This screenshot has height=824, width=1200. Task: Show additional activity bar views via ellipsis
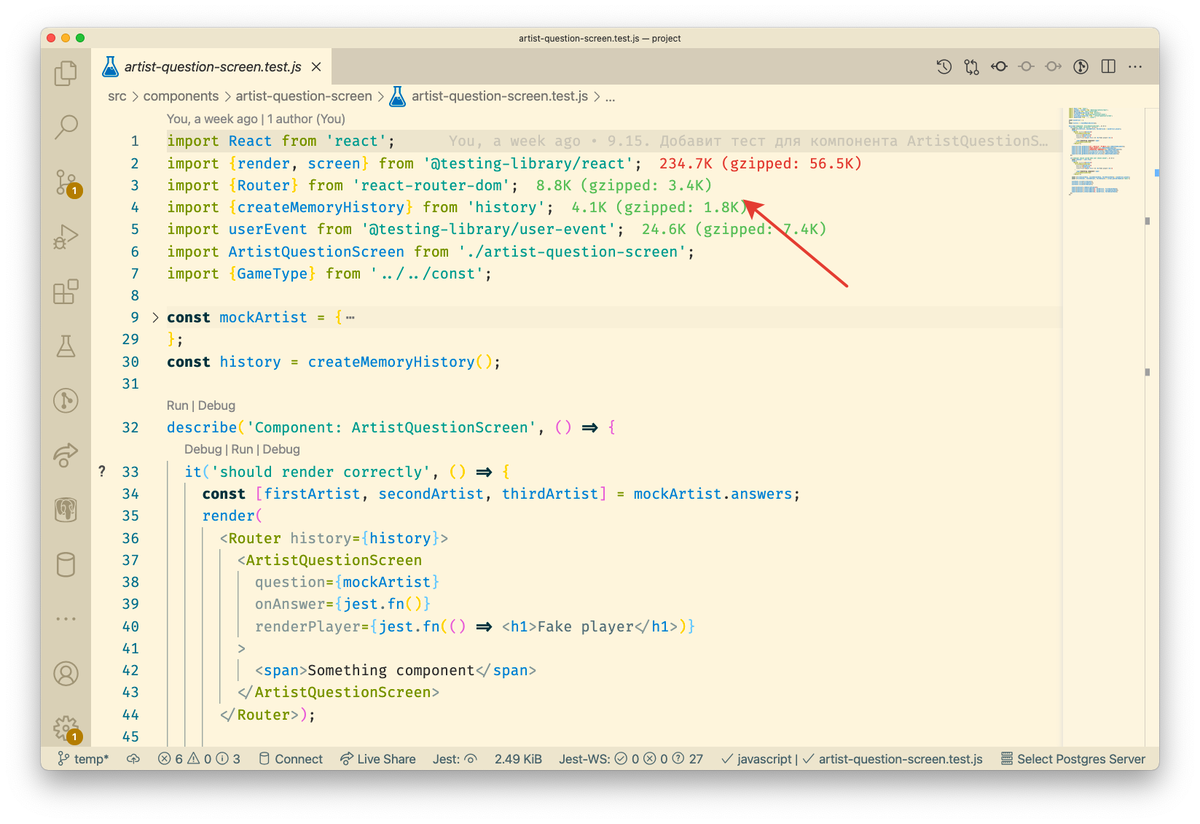[x=66, y=619]
